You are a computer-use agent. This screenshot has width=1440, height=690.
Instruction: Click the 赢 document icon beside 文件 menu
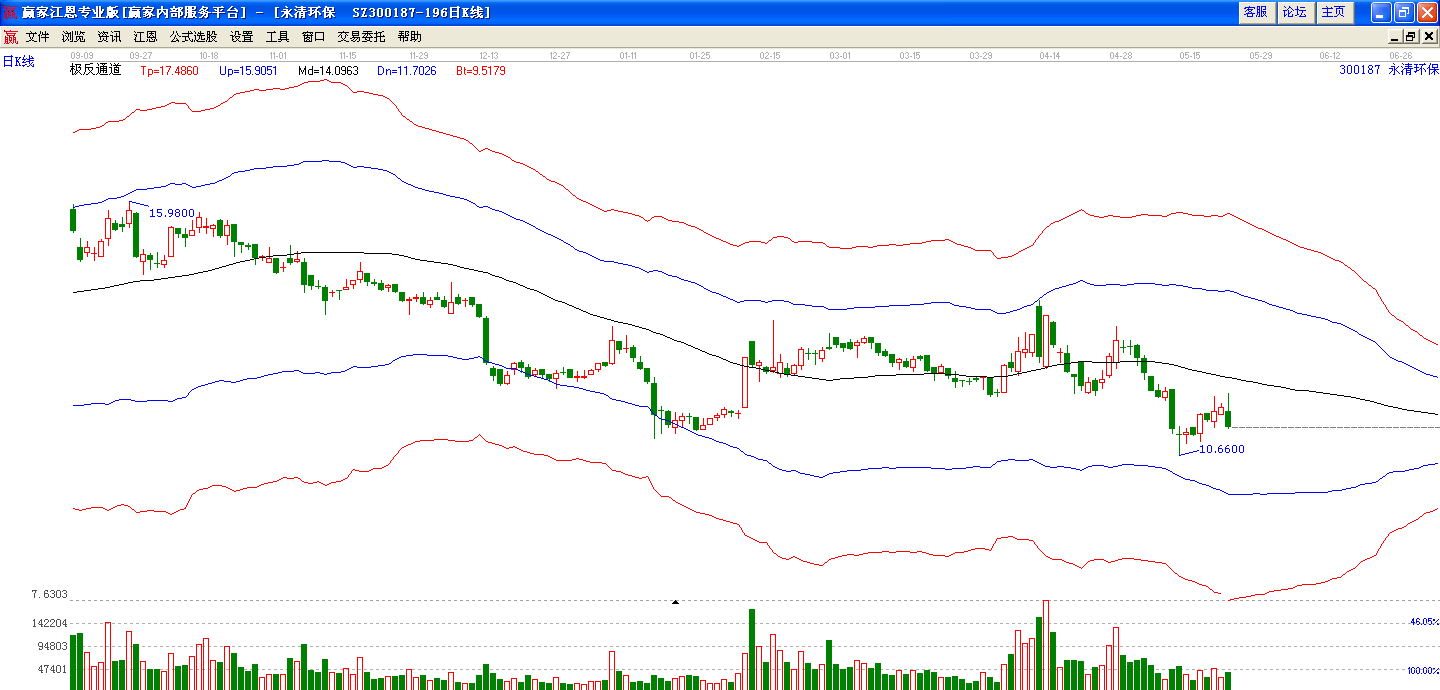[10, 37]
